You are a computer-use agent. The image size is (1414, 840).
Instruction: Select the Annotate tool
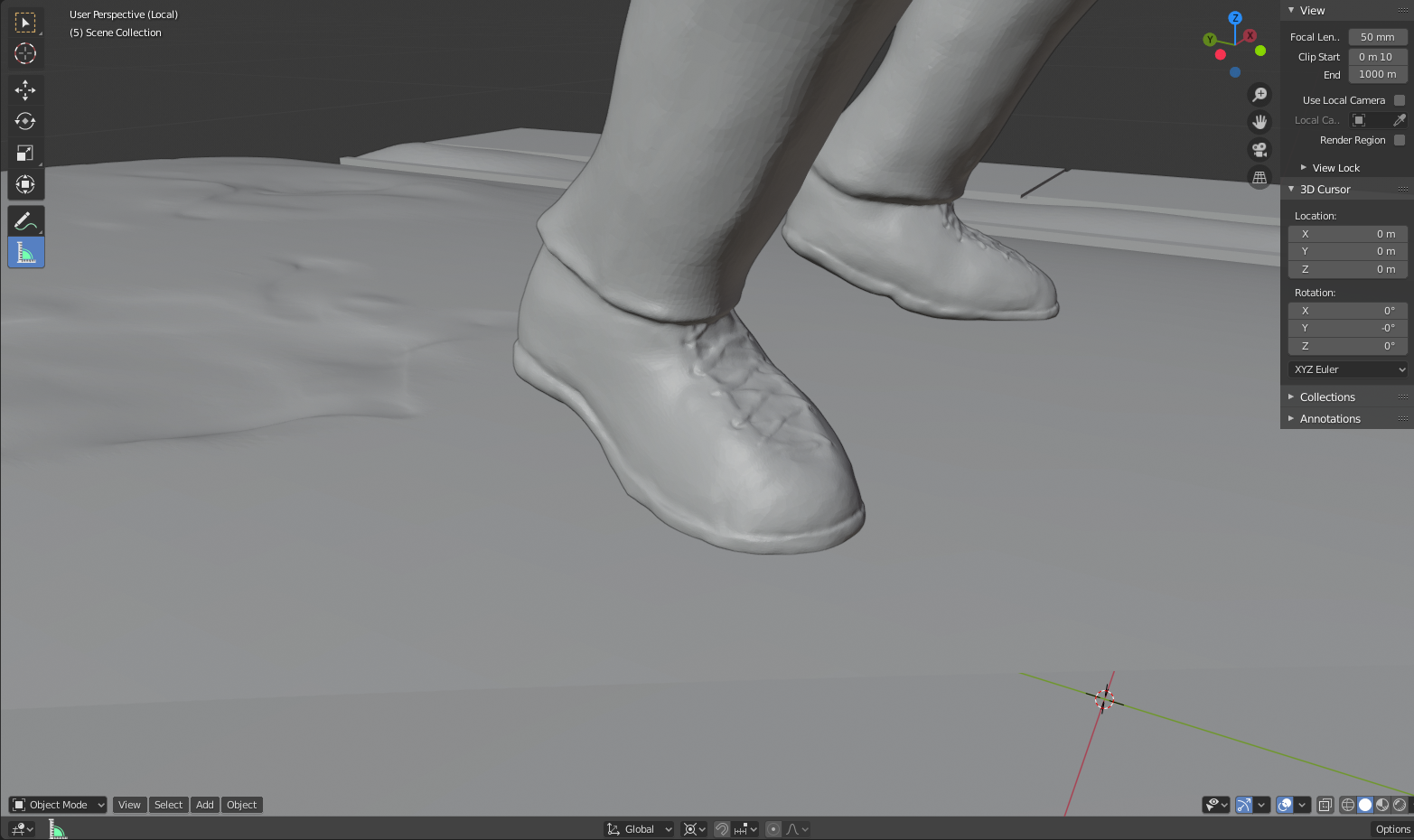tap(25, 220)
